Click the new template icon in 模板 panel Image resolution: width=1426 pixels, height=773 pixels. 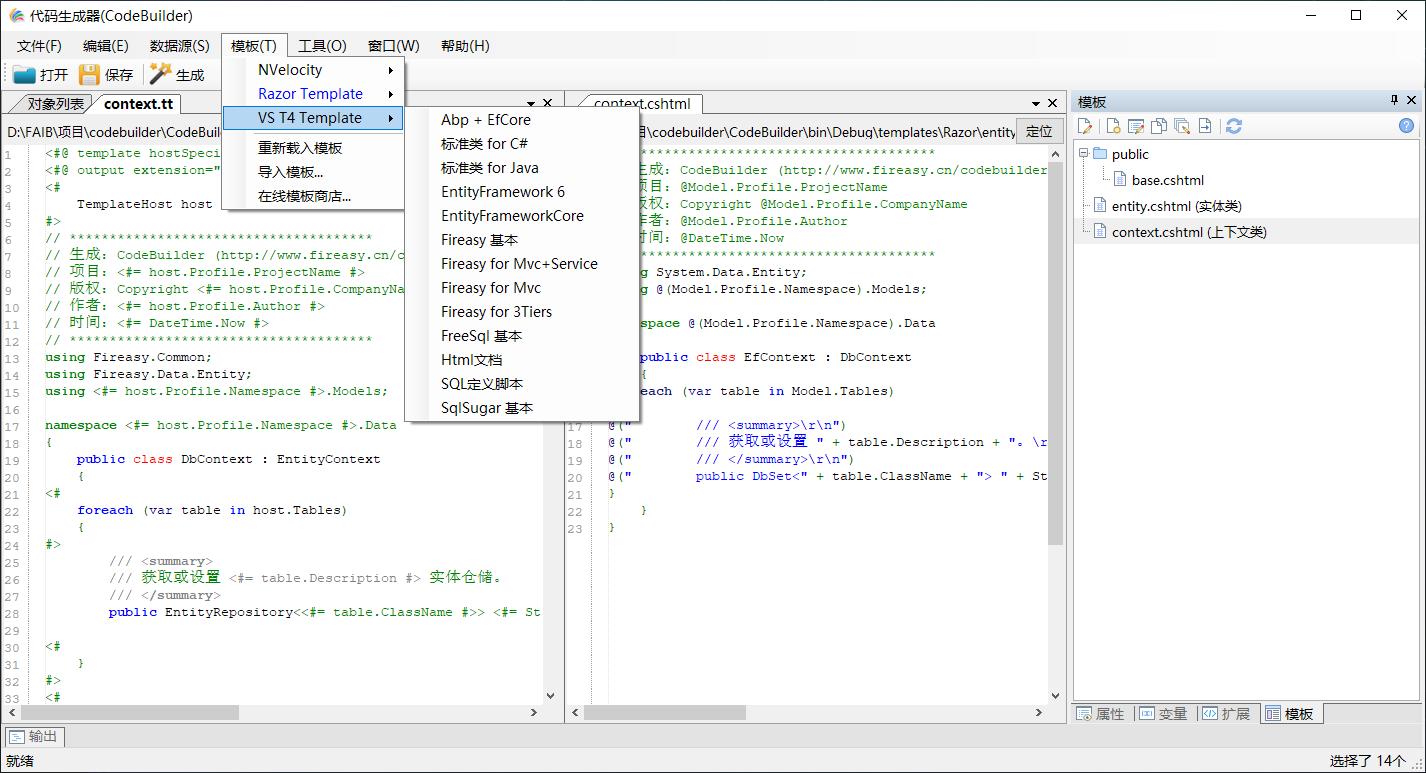[x=1112, y=126]
